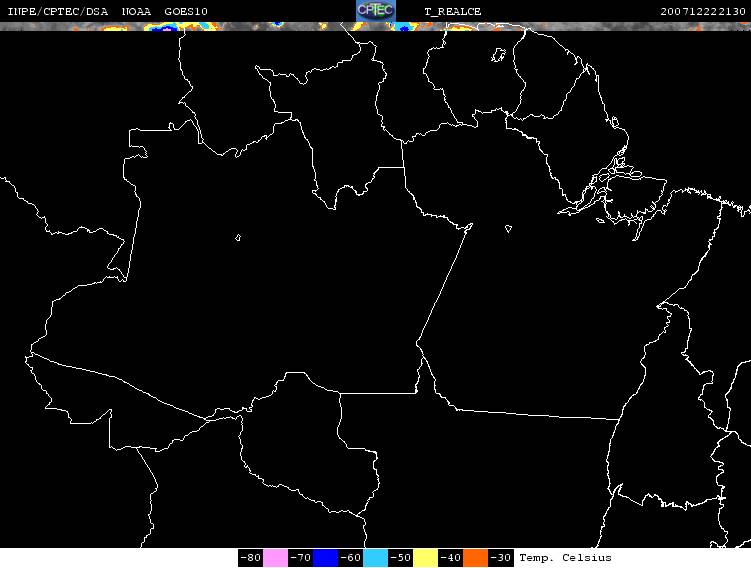Click the -80 legend value

tap(250, 557)
